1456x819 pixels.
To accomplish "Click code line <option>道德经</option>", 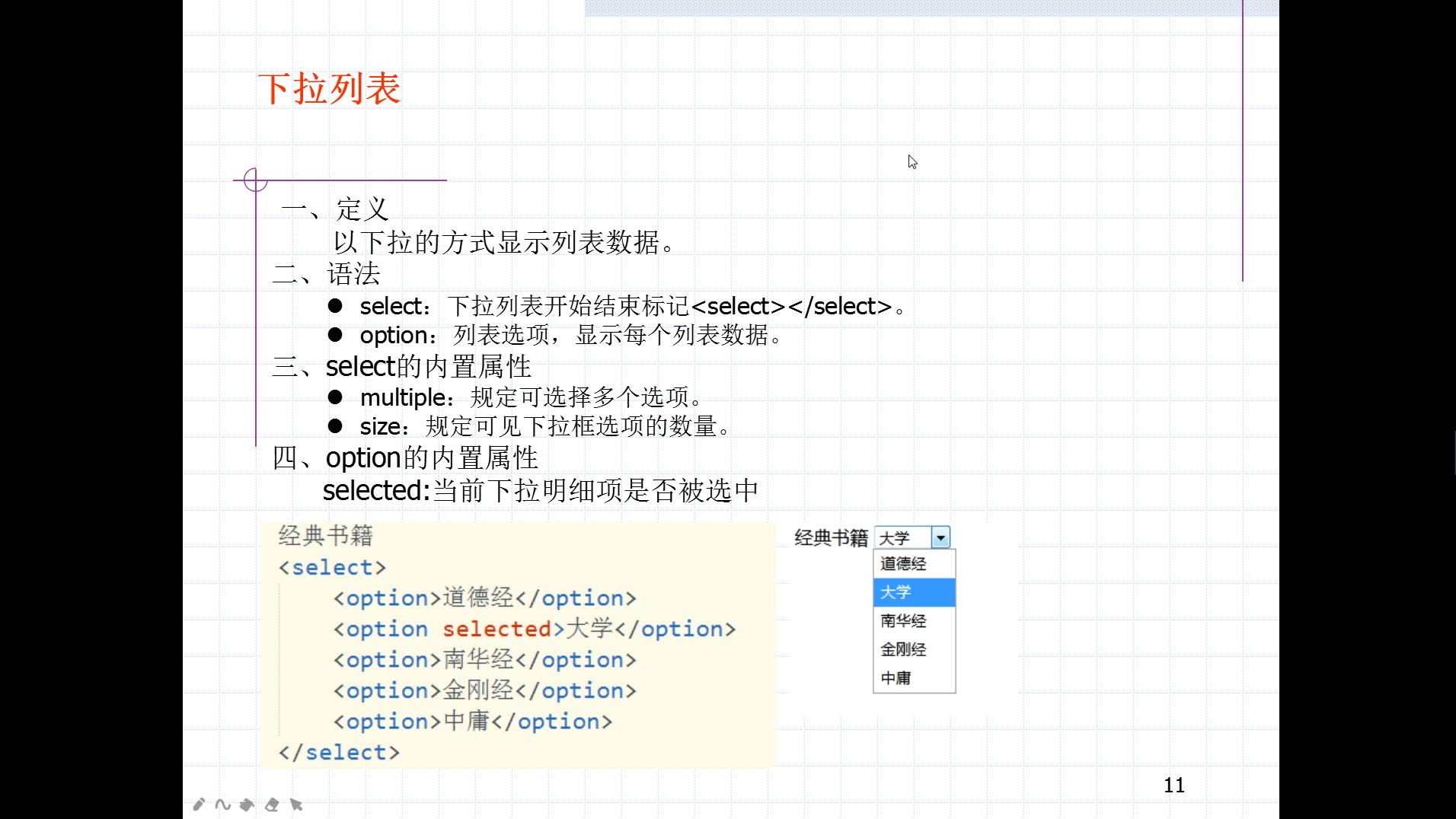I will (x=485, y=598).
